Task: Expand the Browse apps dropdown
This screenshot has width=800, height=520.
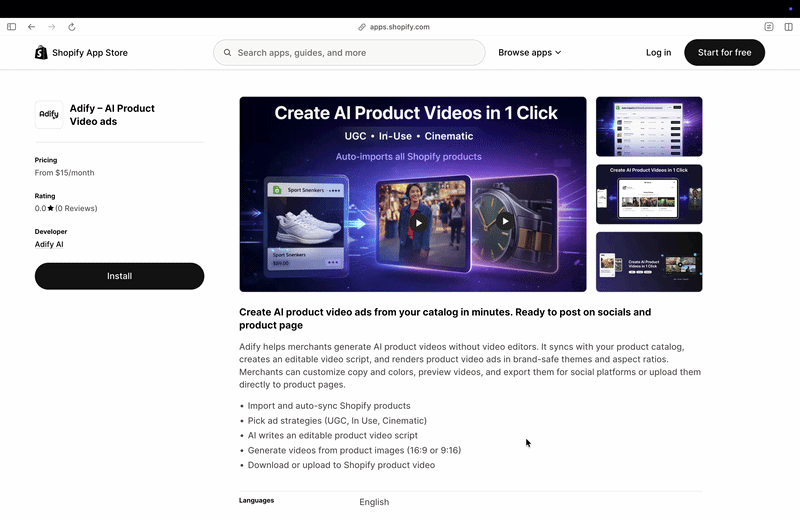Action: (530, 53)
